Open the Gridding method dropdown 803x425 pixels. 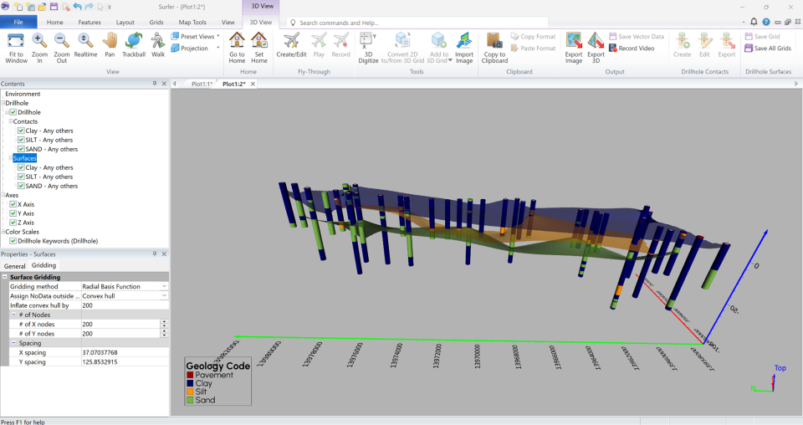coord(164,287)
